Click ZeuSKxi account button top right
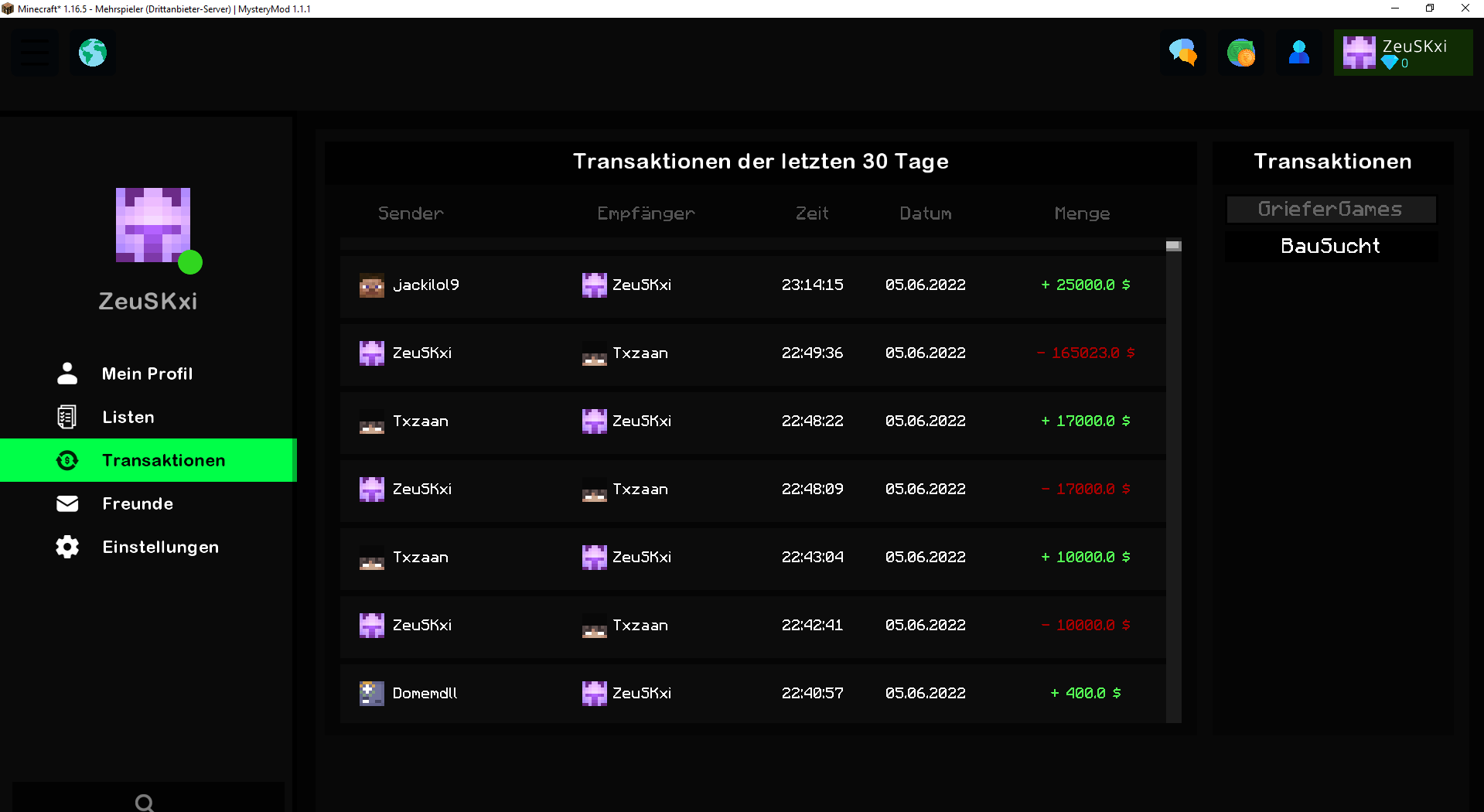1484x812 pixels. point(1403,53)
